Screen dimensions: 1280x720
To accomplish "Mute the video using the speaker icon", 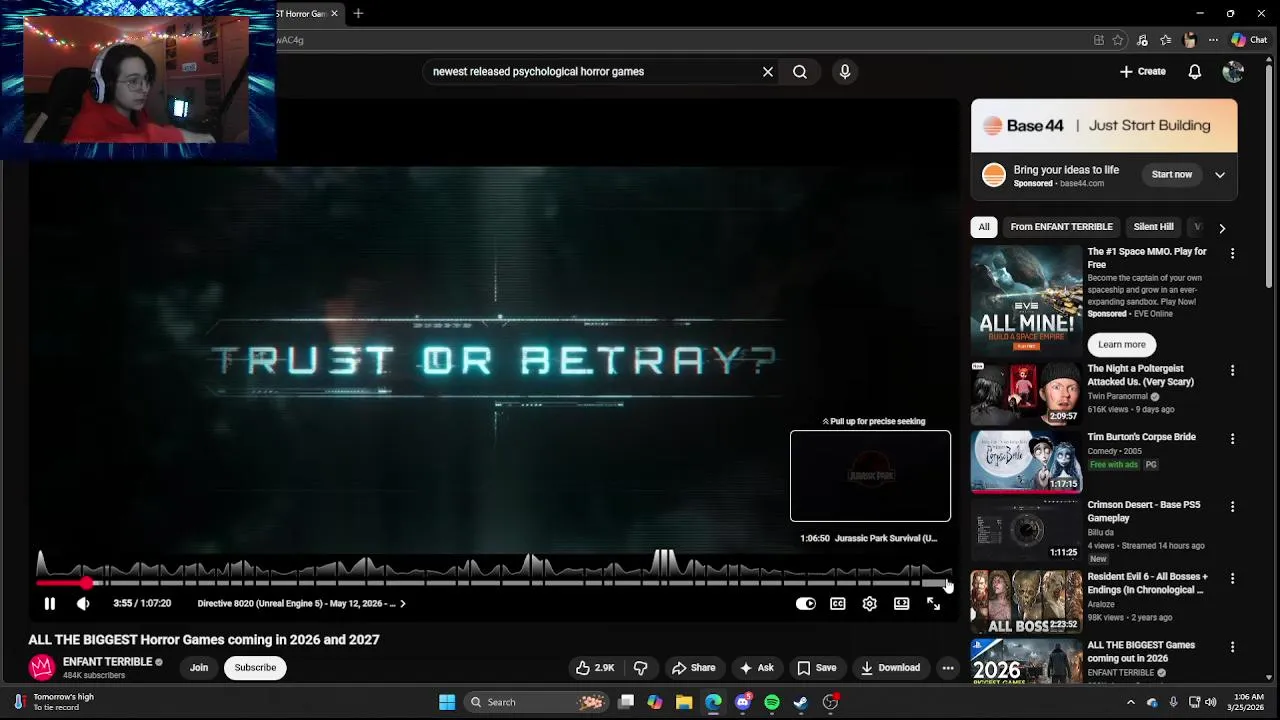I will click(83, 603).
